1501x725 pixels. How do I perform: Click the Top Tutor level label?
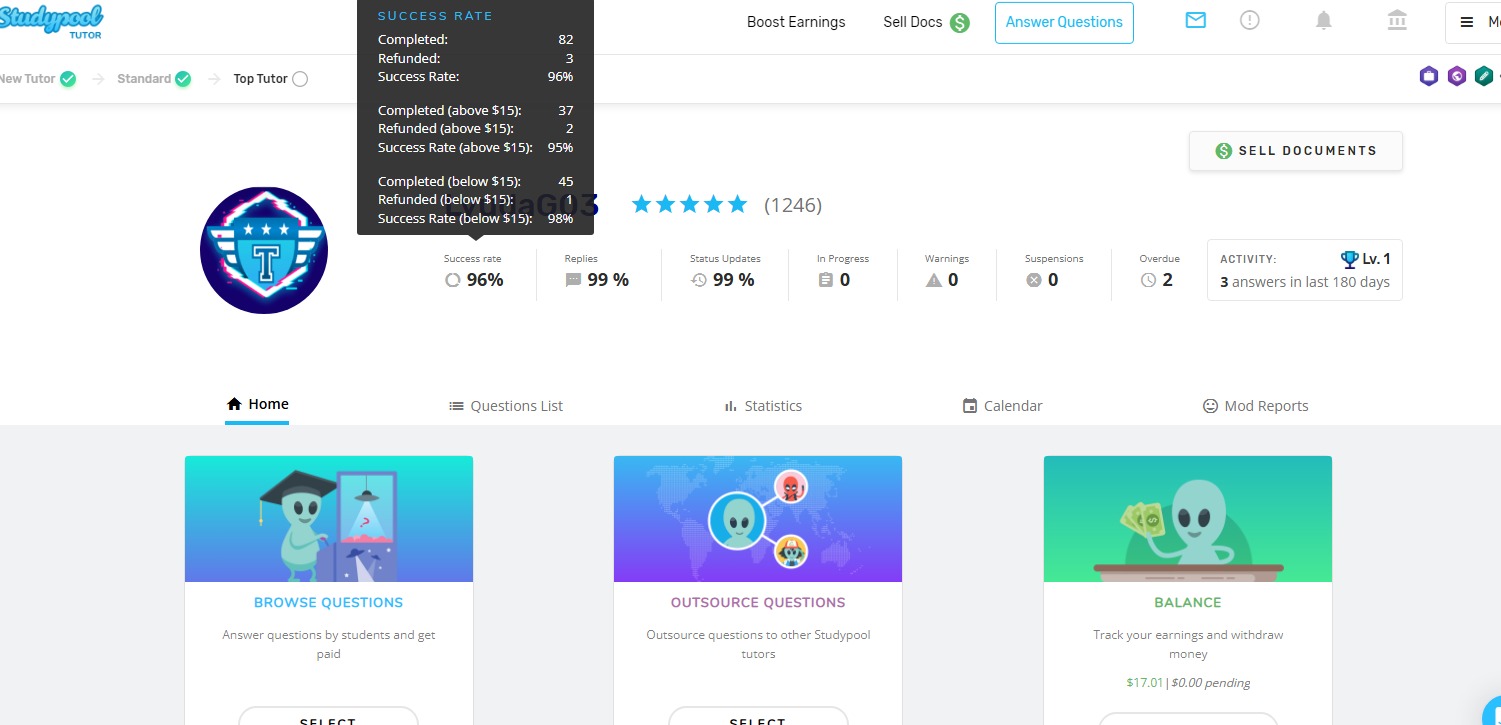pos(261,79)
